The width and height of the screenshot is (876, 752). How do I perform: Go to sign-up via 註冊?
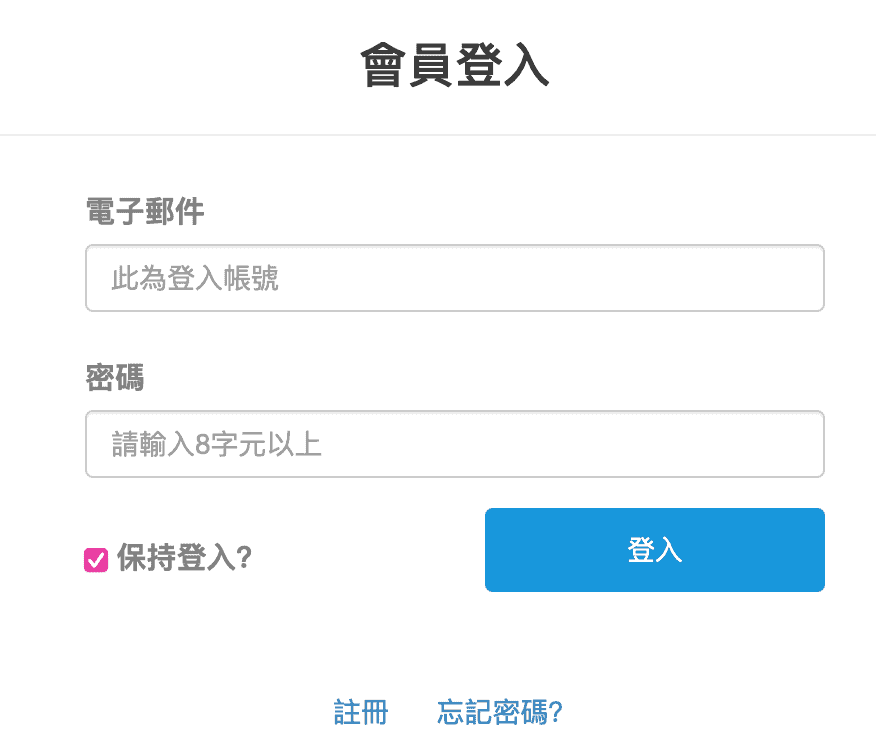[x=360, y=712]
